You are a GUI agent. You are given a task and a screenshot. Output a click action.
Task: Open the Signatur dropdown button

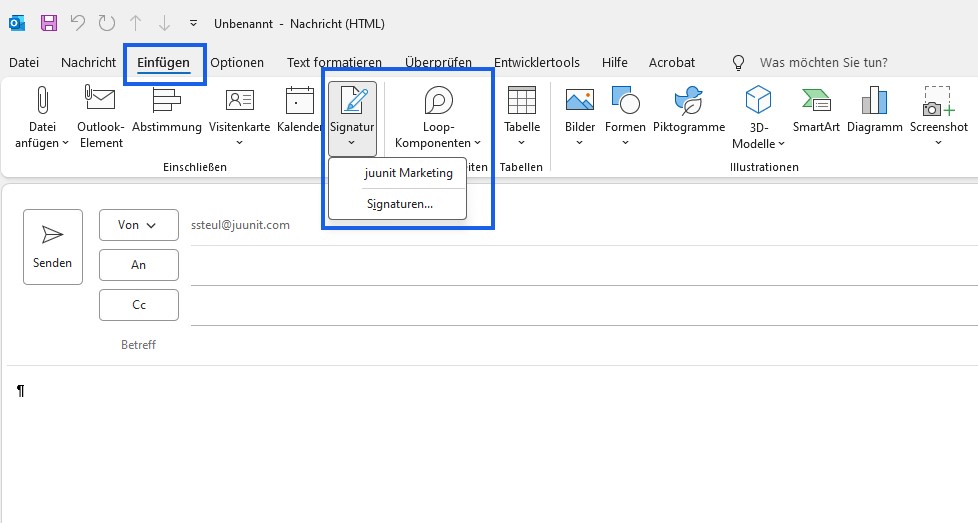(352, 118)
